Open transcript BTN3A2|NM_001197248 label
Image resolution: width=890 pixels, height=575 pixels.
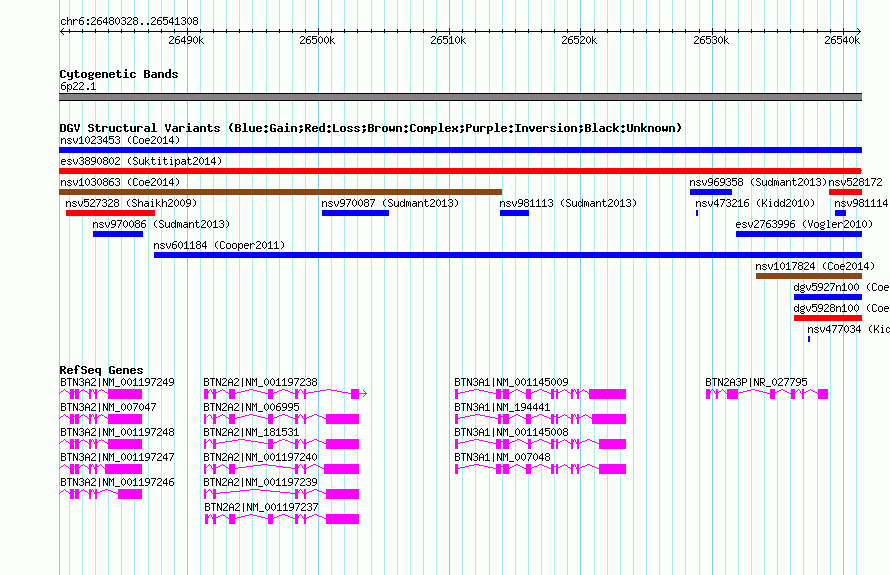[117, 433]
